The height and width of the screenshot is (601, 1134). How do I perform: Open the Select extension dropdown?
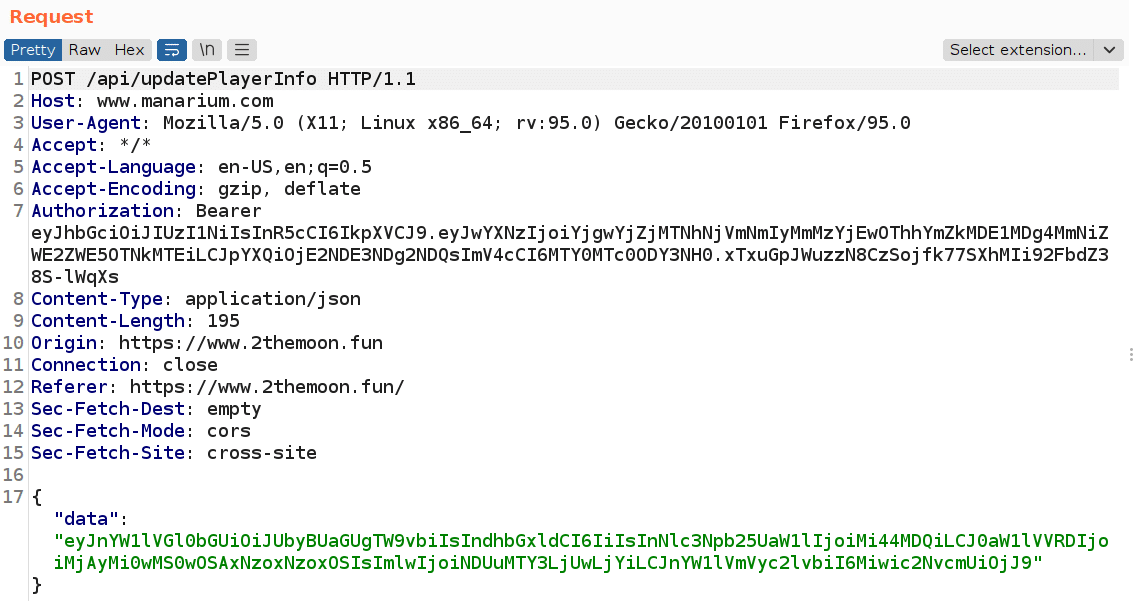1018,50
